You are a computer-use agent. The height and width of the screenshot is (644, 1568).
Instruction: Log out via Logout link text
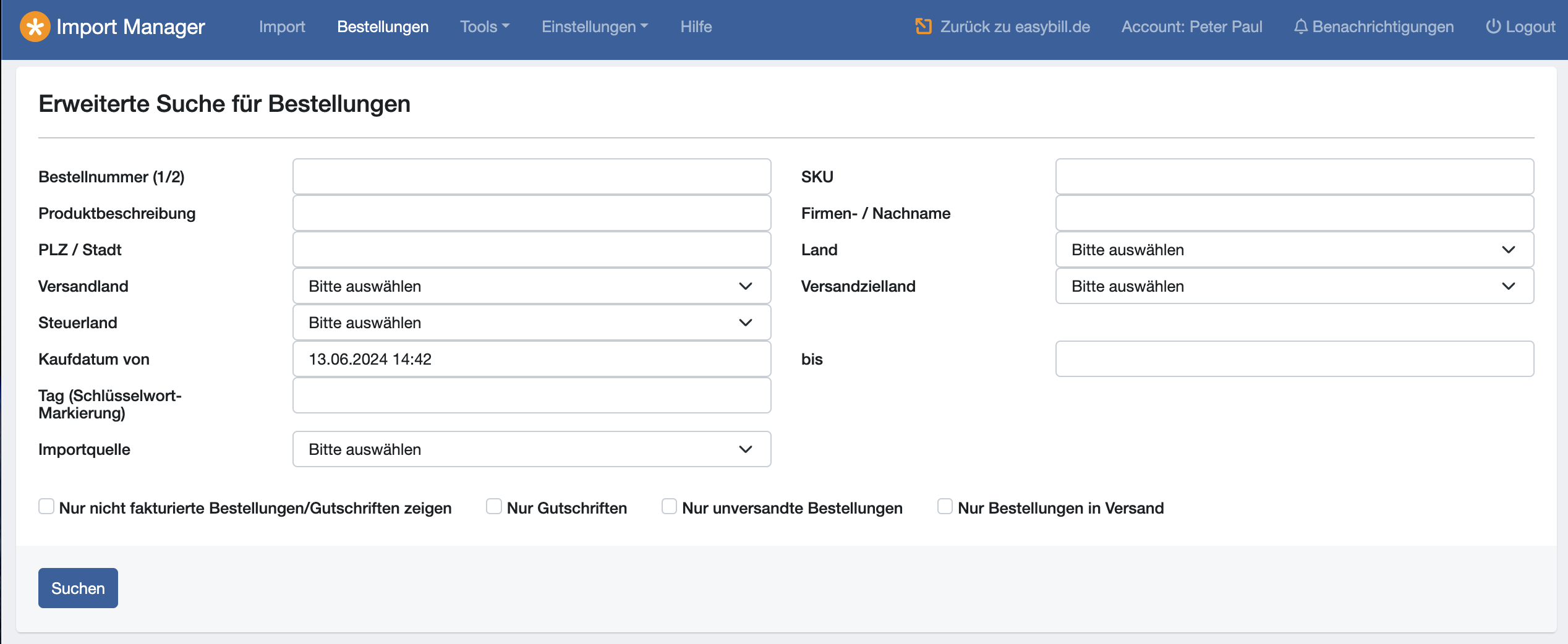click(1530, 27)
